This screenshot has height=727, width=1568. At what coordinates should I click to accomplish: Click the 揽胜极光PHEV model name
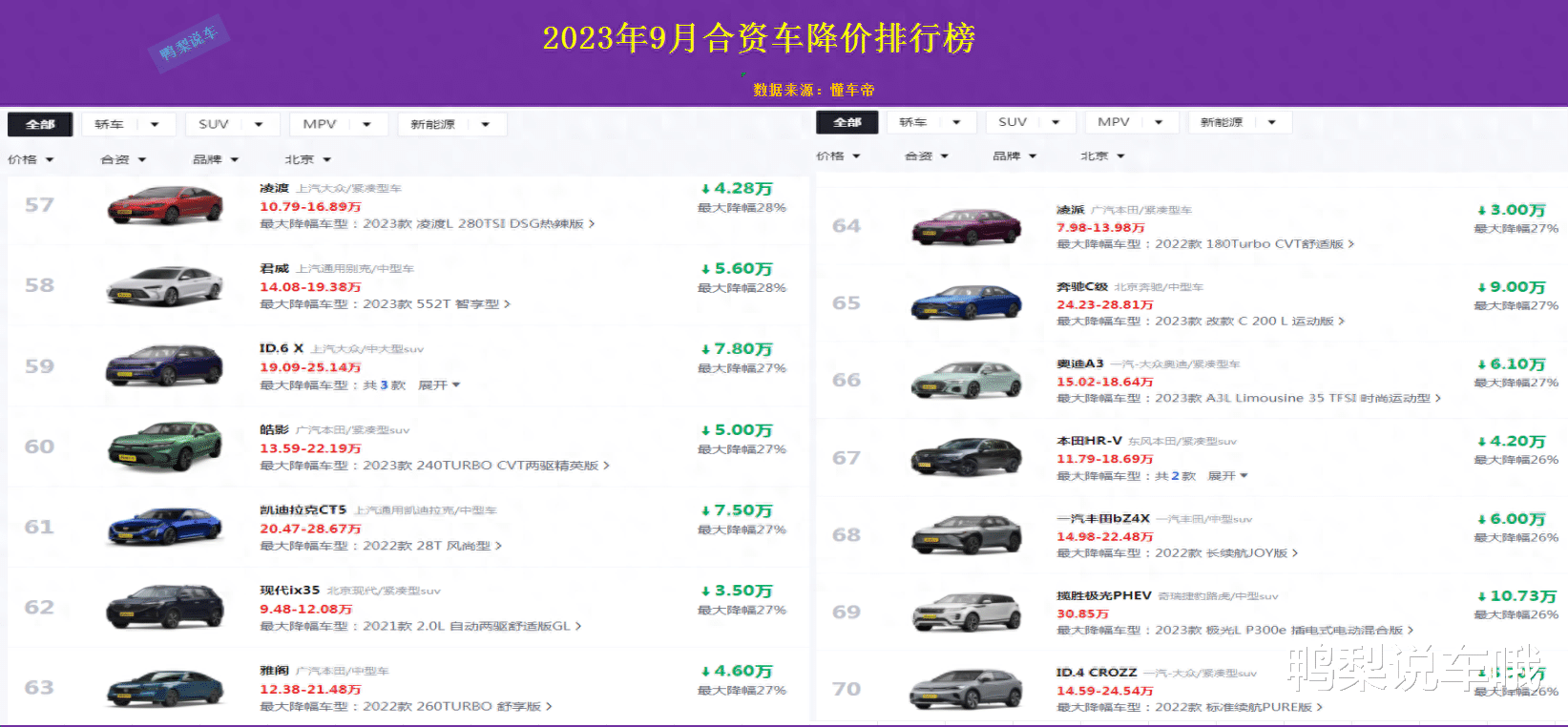[1104, 595]
